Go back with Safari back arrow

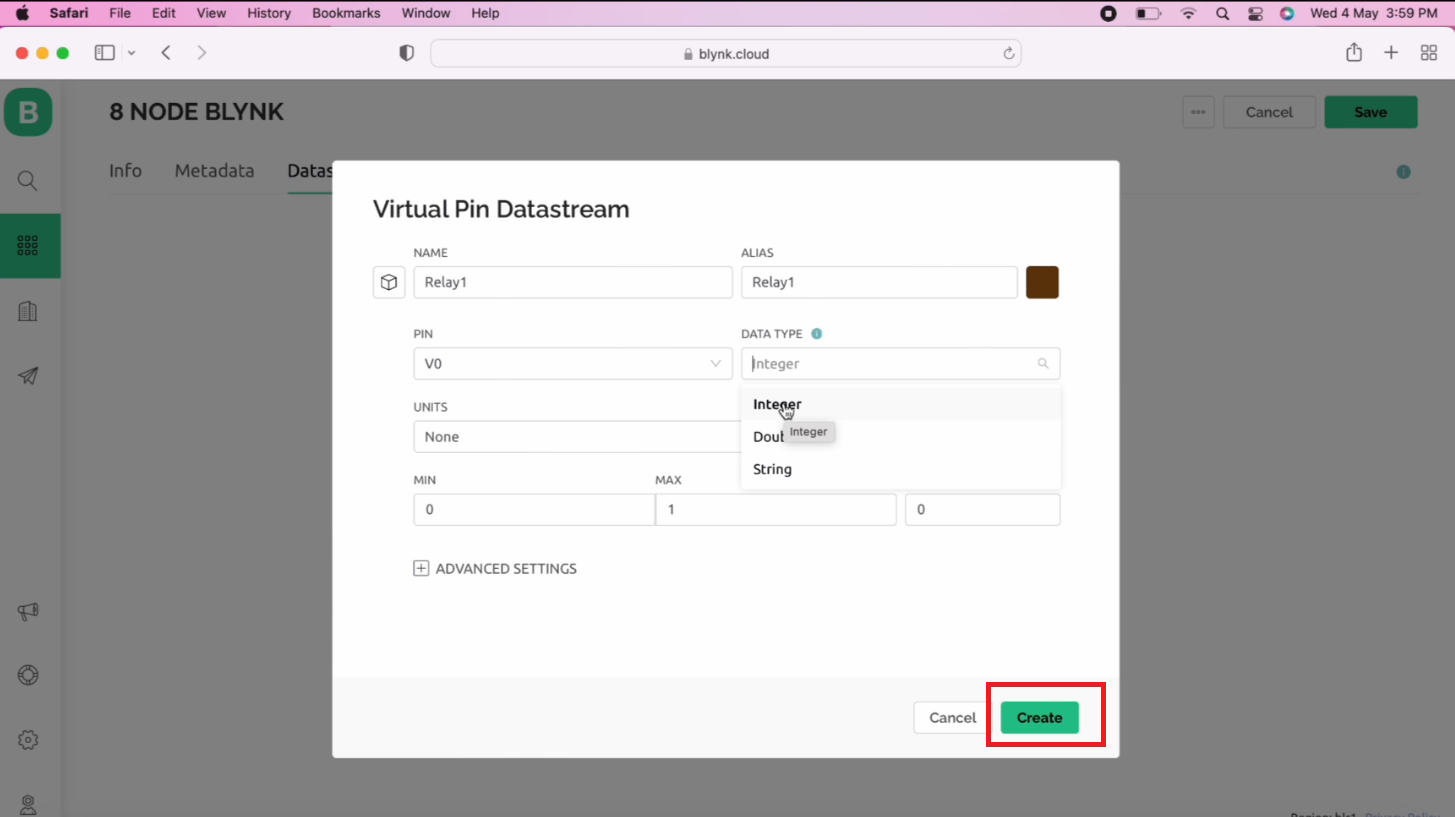pyautogui.click(x=166, y=53)
